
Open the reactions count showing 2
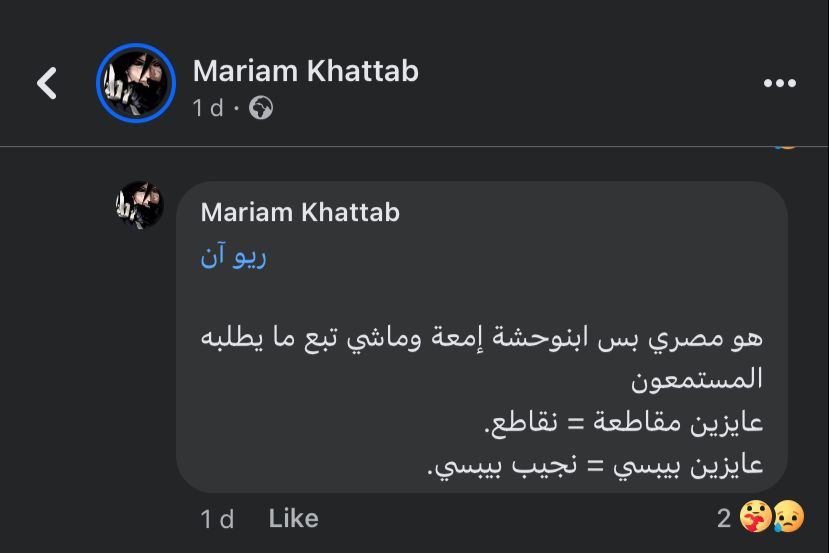point(724,518)
